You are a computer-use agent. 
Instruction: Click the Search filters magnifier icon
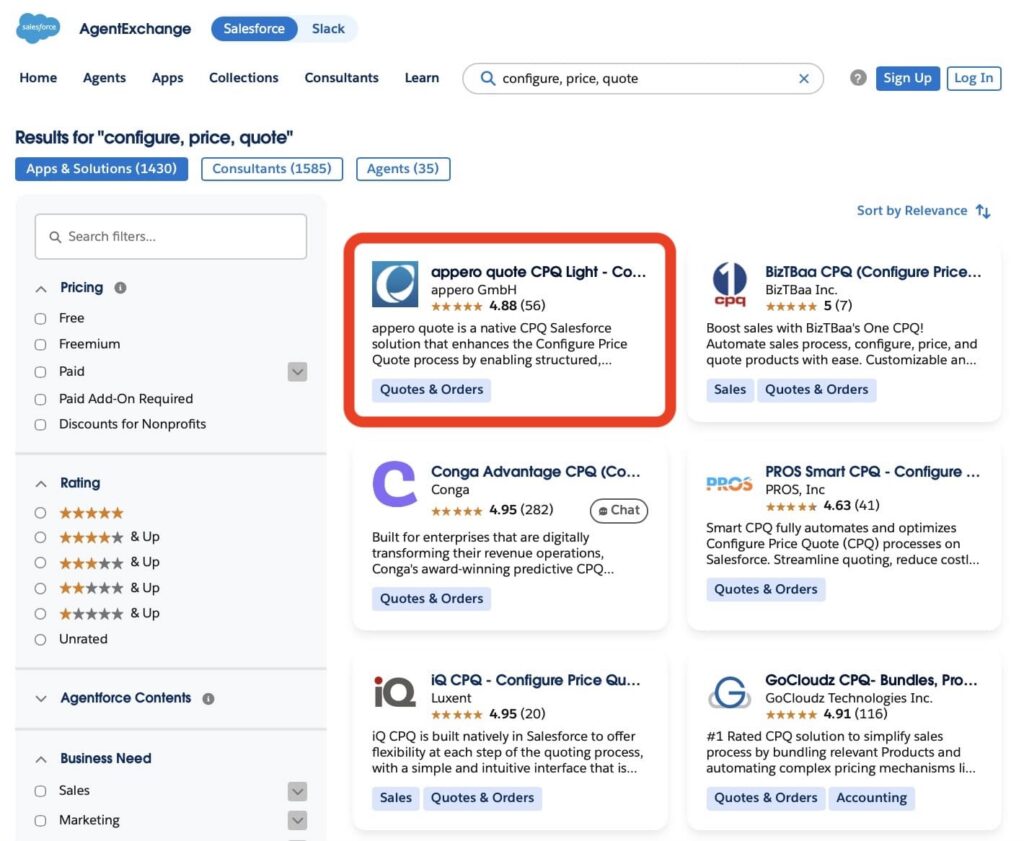click(56, 237)
